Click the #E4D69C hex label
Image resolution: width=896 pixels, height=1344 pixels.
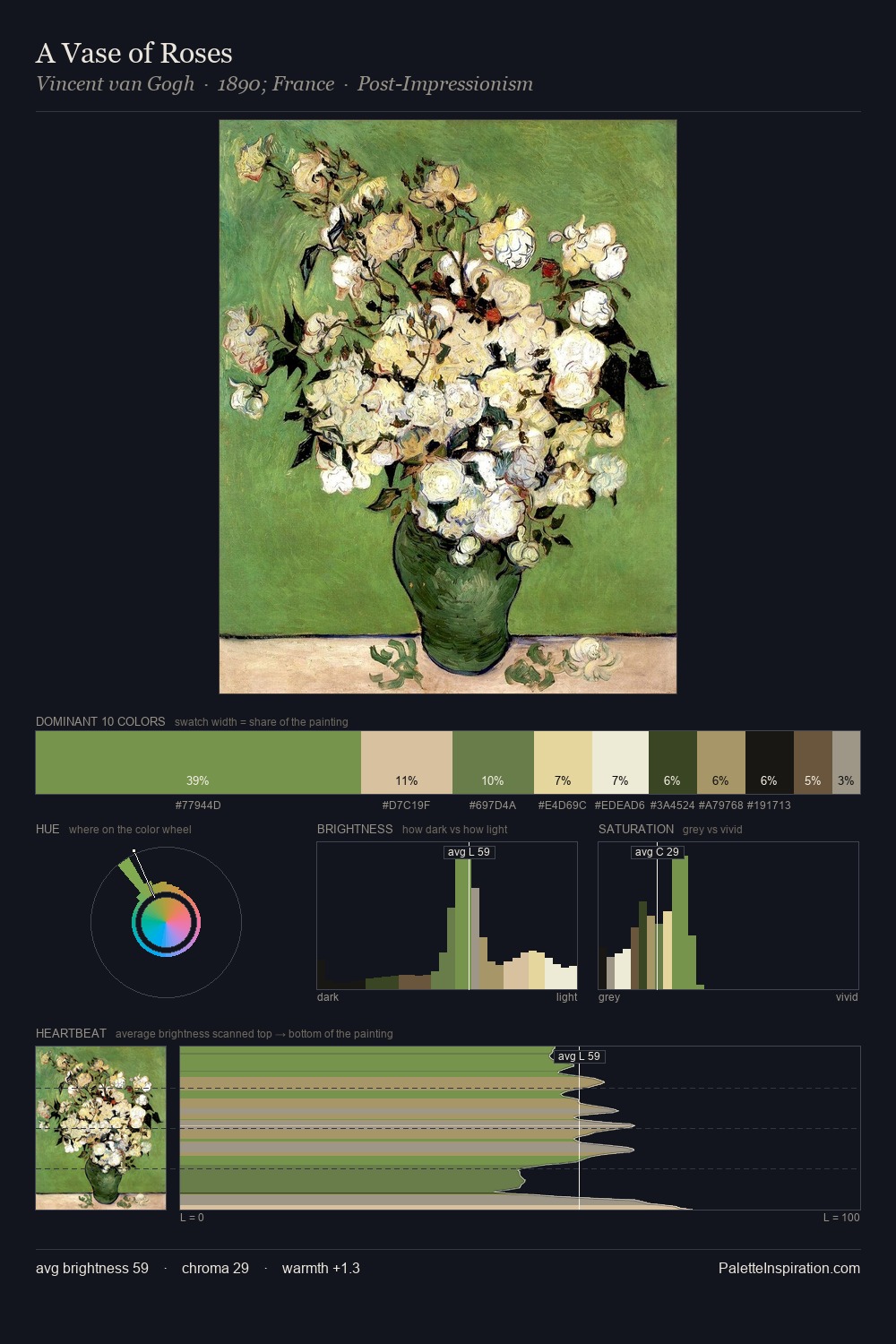[563, 806]
